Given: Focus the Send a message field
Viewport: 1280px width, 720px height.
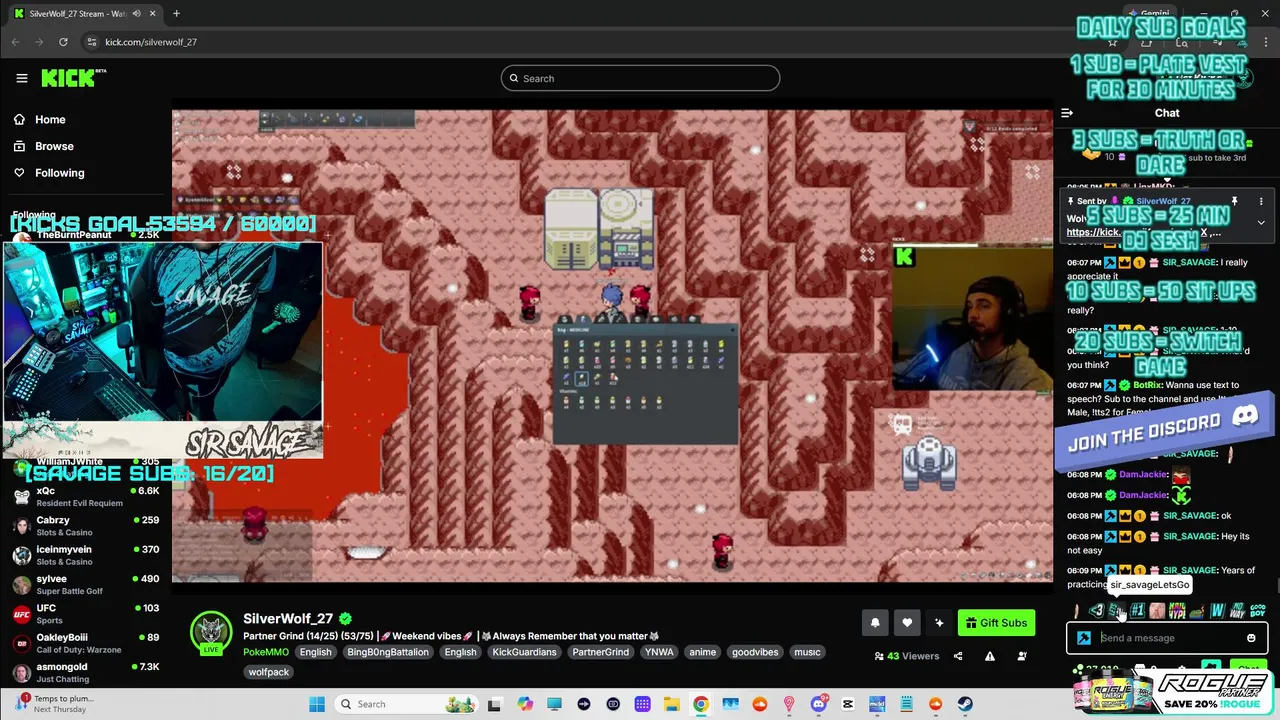Looking at the screenshot, I should [1168, 638].
